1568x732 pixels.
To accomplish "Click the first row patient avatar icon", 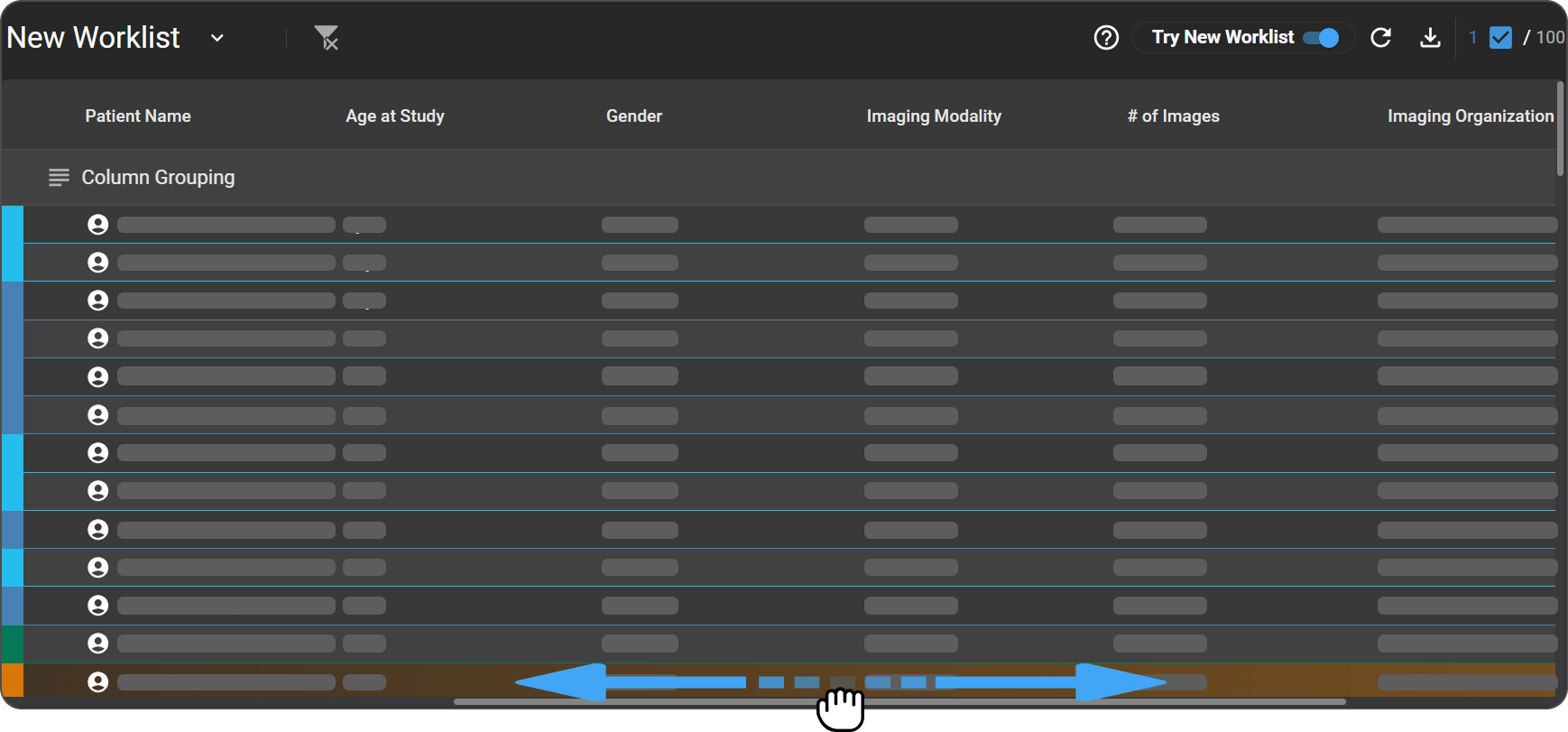I will (x=98, y=225).
